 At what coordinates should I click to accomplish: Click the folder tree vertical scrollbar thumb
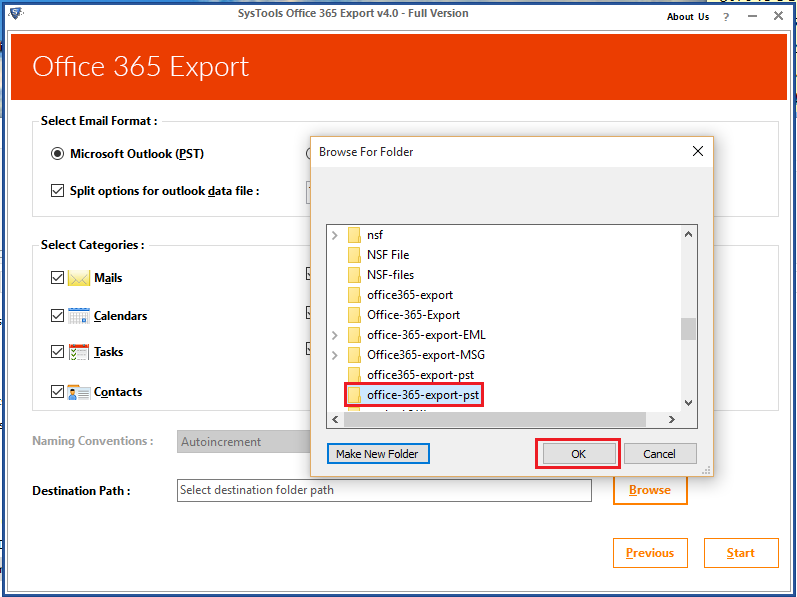pyautogui.click(x=688, y=329)
